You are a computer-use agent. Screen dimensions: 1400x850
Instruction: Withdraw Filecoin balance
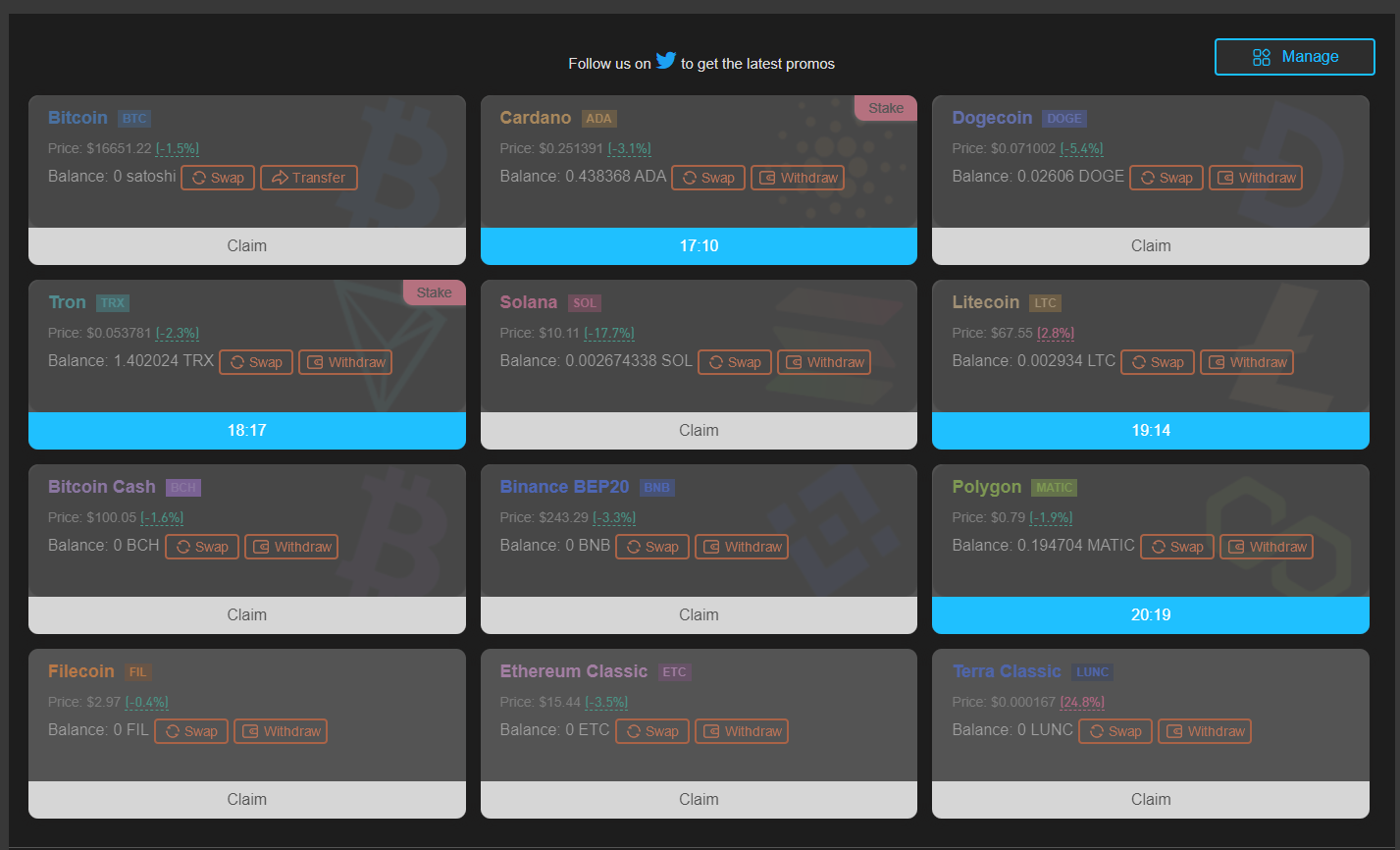[x=281, y=731]
